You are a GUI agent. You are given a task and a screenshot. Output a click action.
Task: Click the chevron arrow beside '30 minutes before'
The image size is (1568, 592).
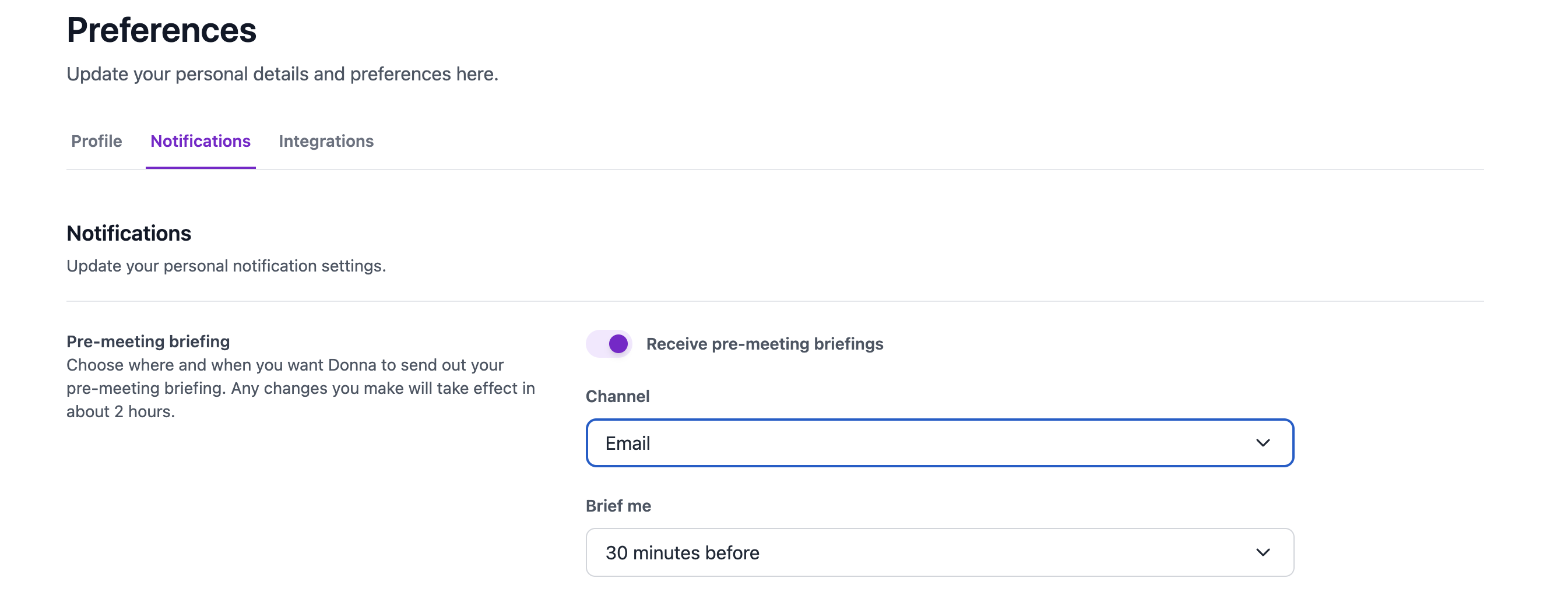(x=1263, y=552)
